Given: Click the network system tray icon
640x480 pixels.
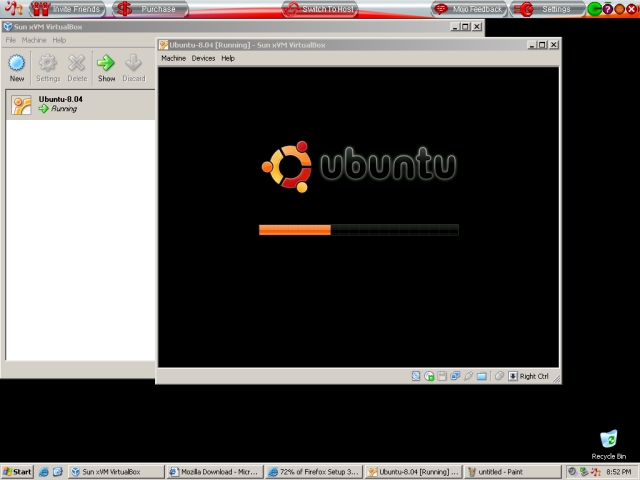Looking at the screenshot, I should 584,472.
